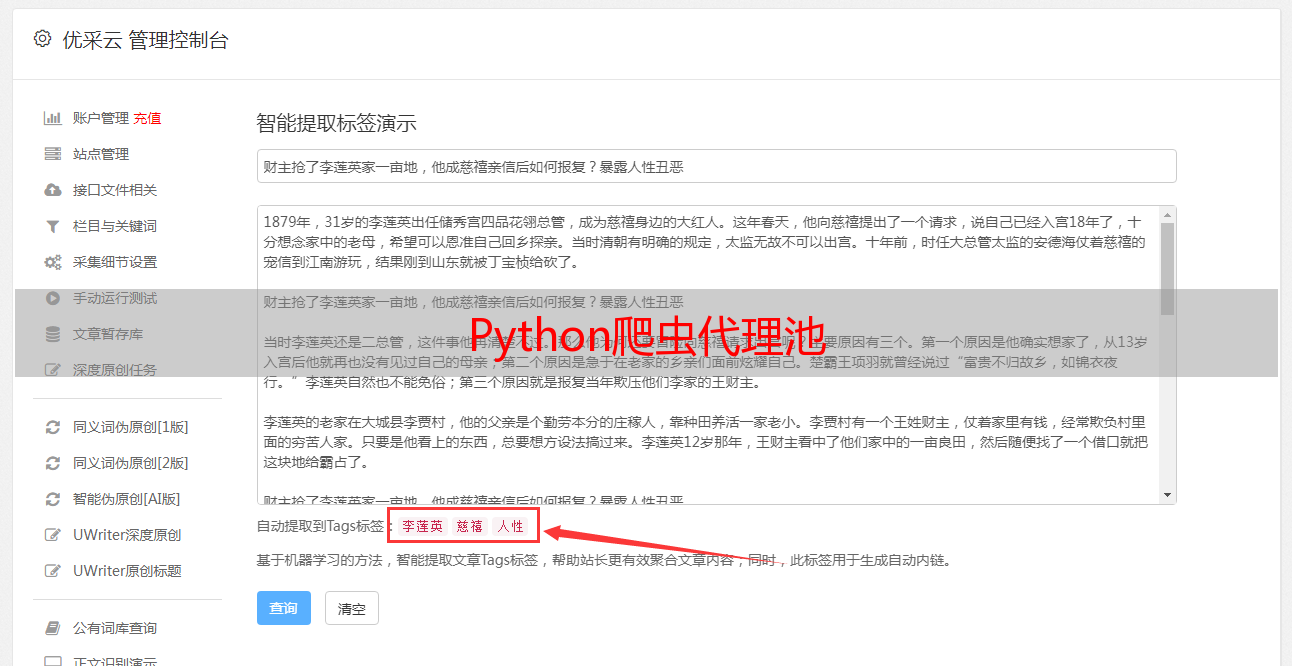Select 同义词伪原创[1版] in sidebar

131,427
